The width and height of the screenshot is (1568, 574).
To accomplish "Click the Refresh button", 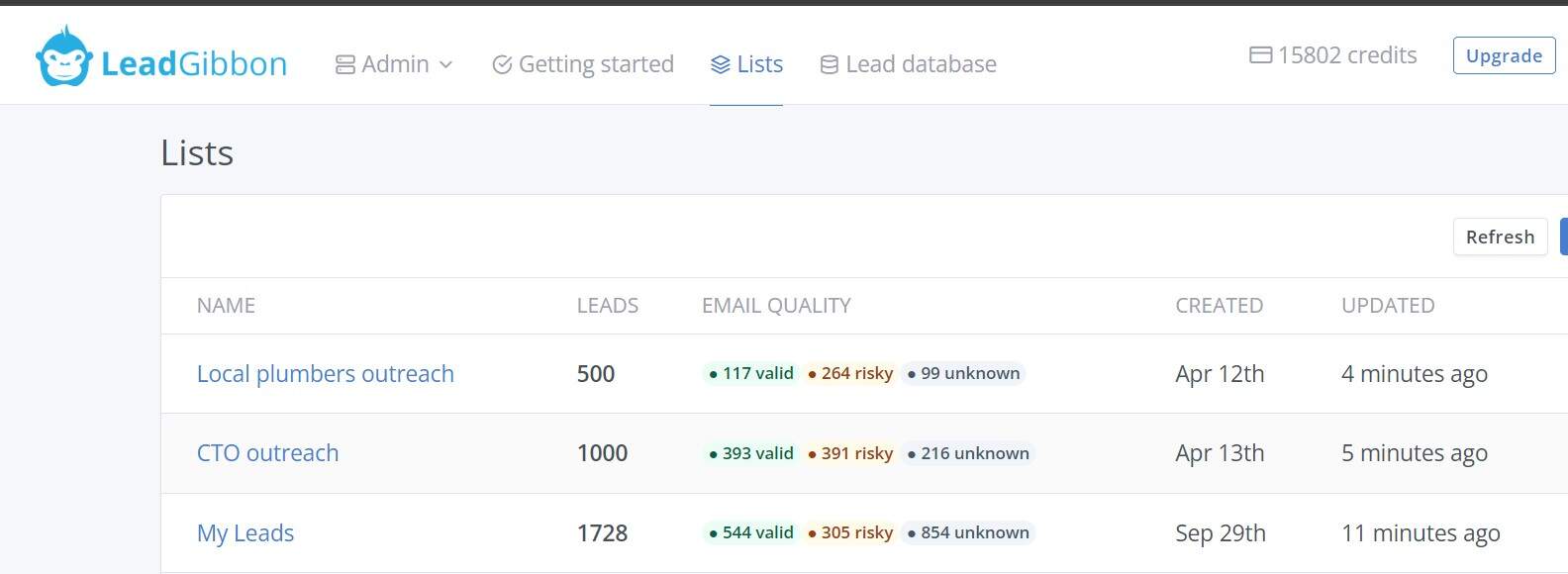I will (1500, 237).
